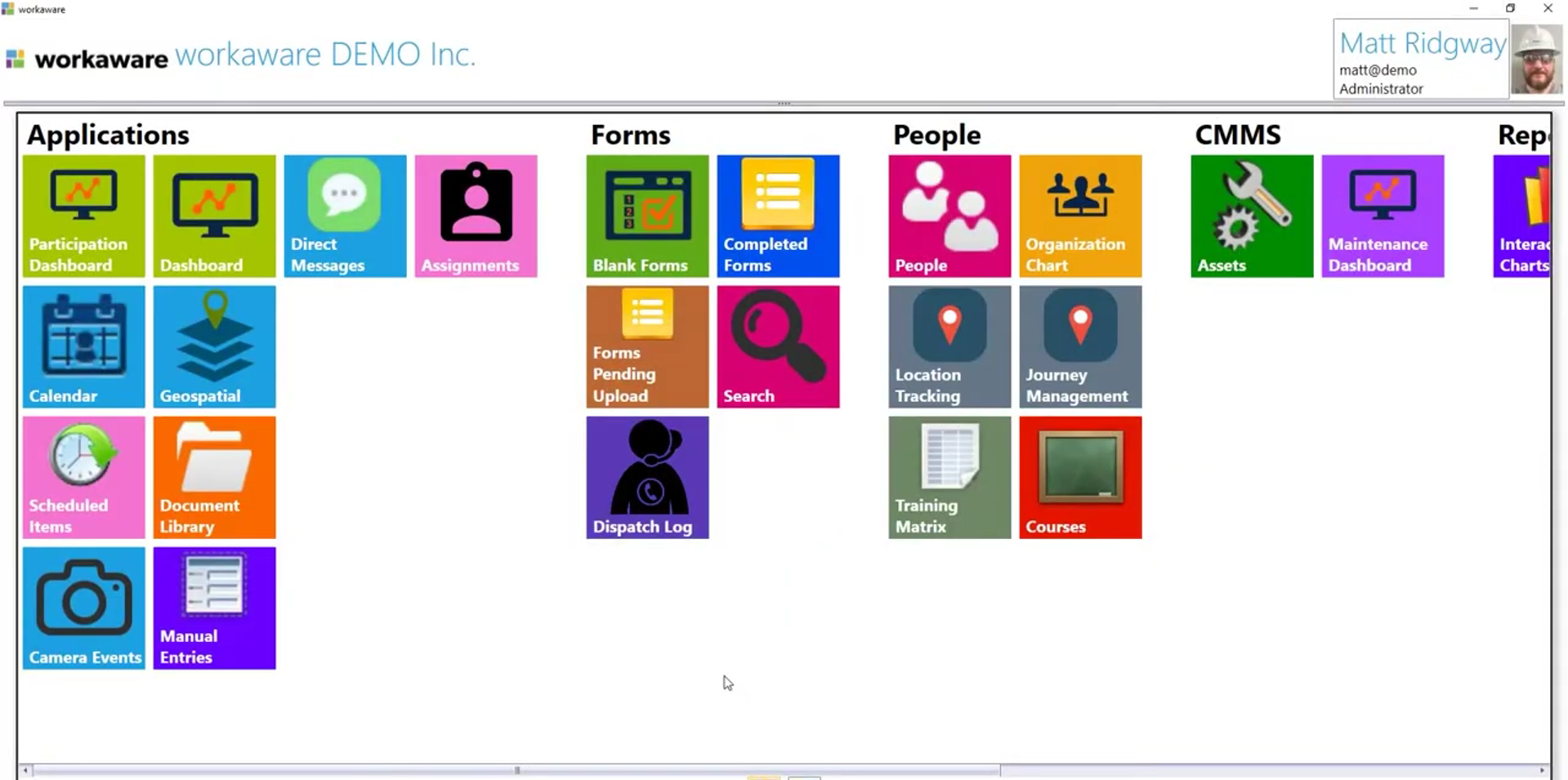1568x780 pixels.
Task: Click the header splitter grip dots
Action: 784,104
